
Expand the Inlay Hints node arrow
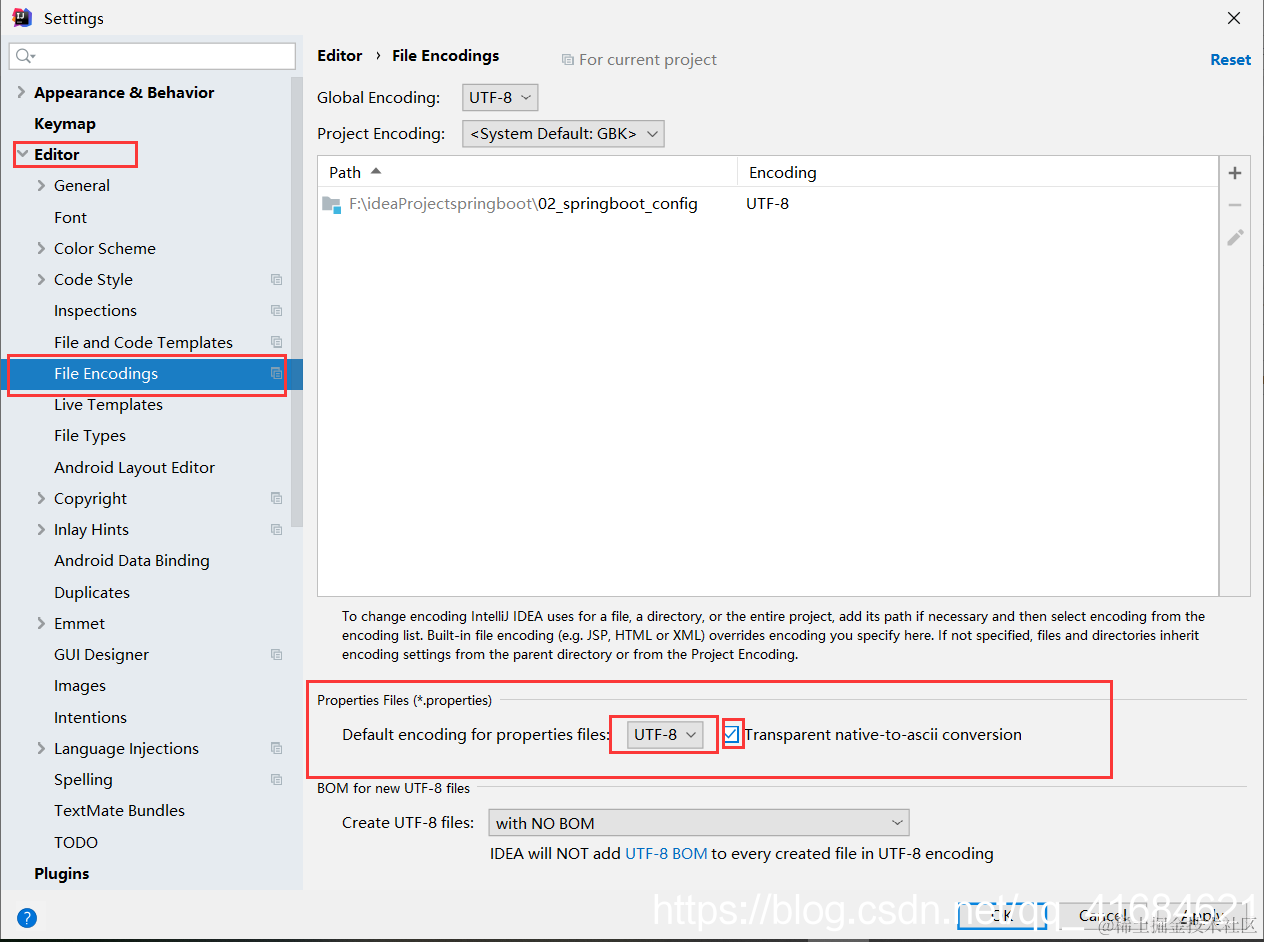(x=41, y=529)
